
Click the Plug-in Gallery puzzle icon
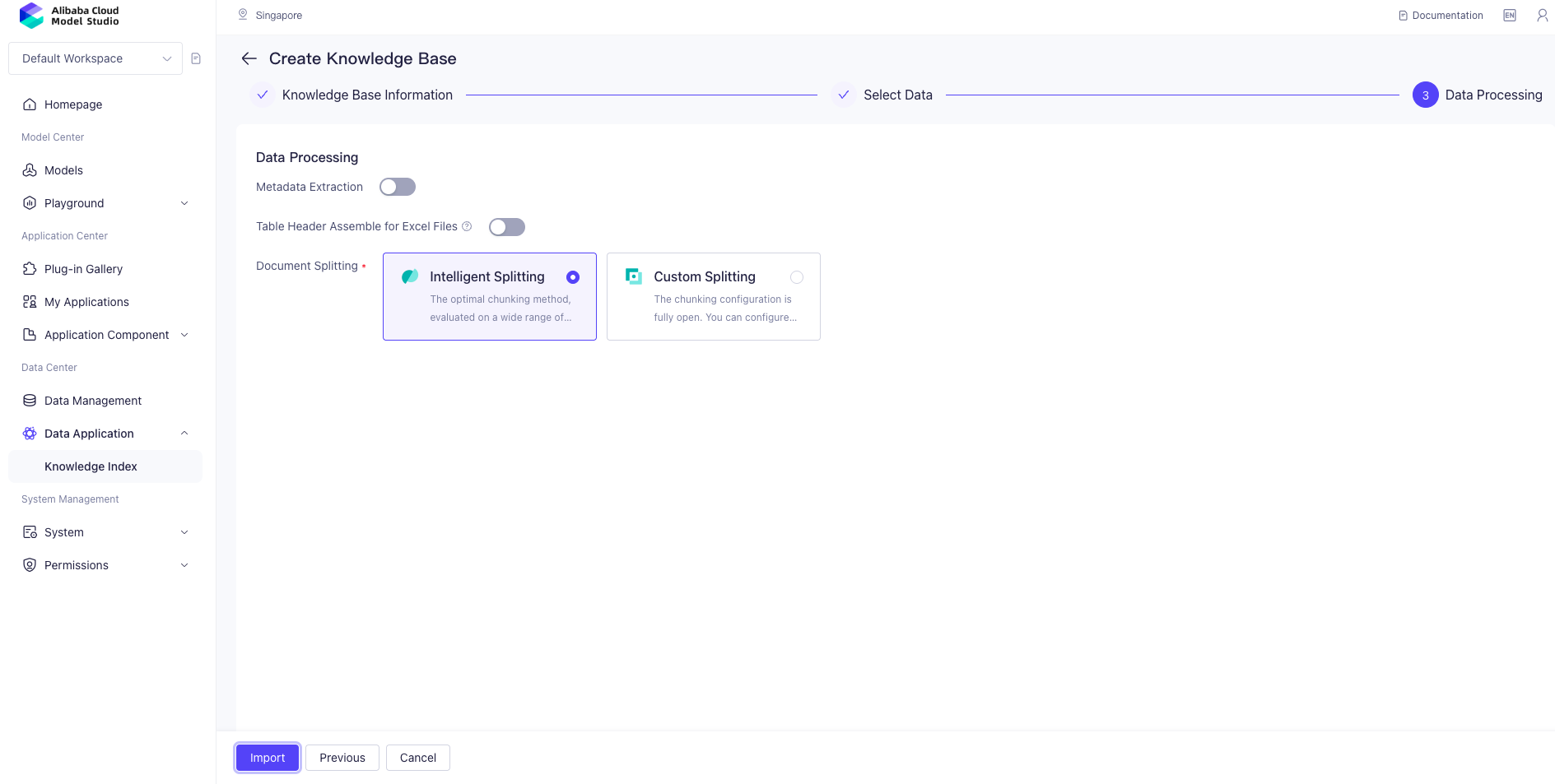30,269
